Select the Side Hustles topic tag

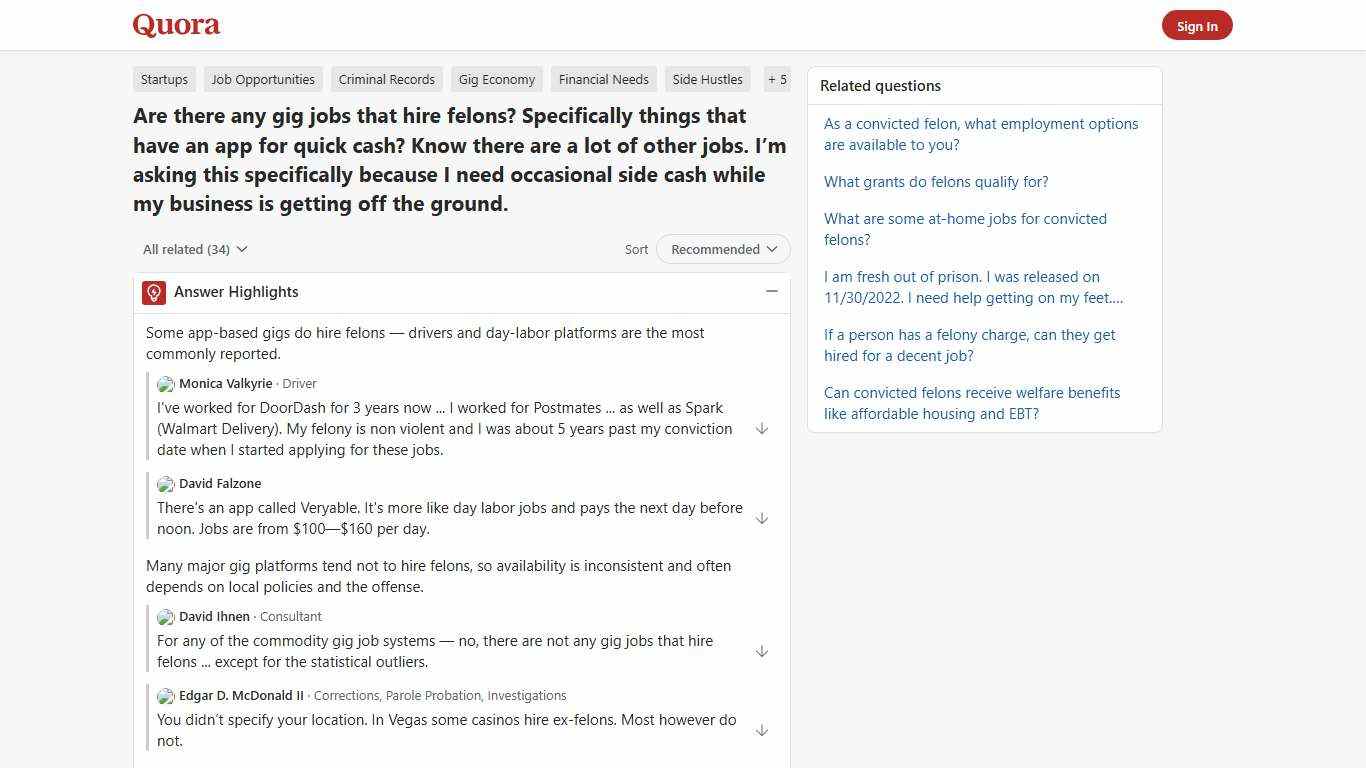pyautogui.click(x=707, y=79)
